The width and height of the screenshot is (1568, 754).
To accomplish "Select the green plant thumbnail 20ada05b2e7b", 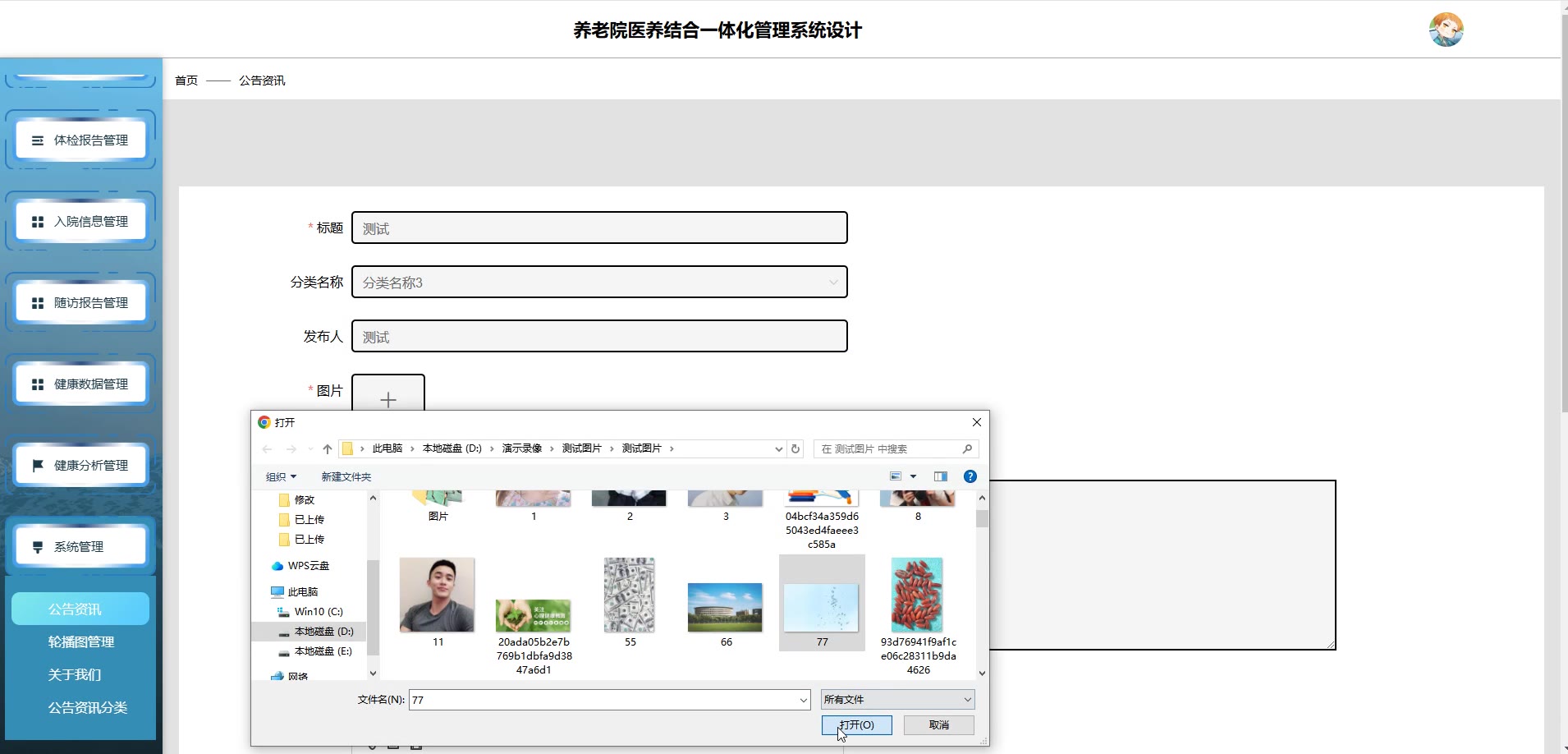I will pos(533,615).
